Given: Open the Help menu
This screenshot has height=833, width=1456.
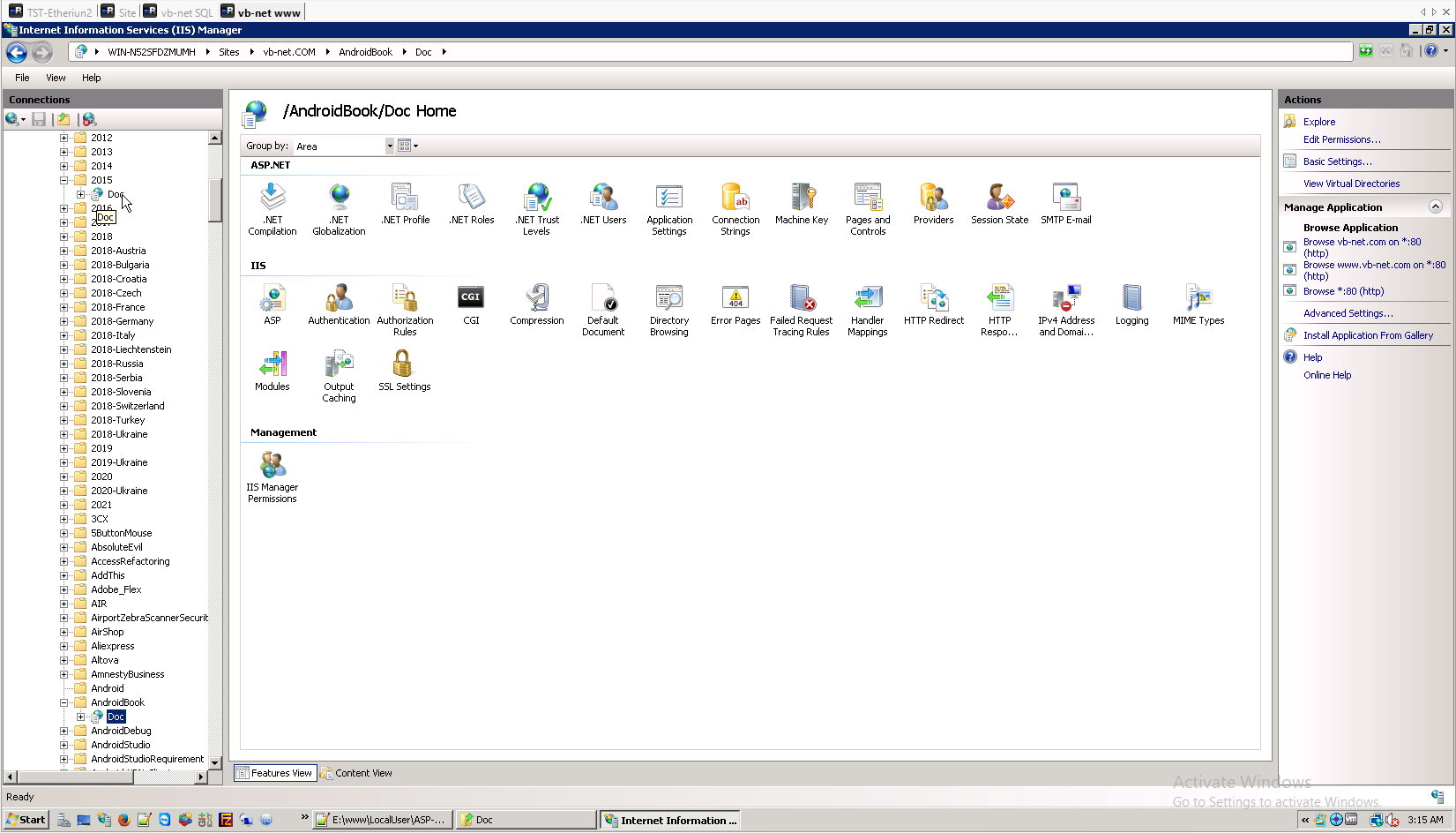Looking at the screenshot, I should 92,78.
